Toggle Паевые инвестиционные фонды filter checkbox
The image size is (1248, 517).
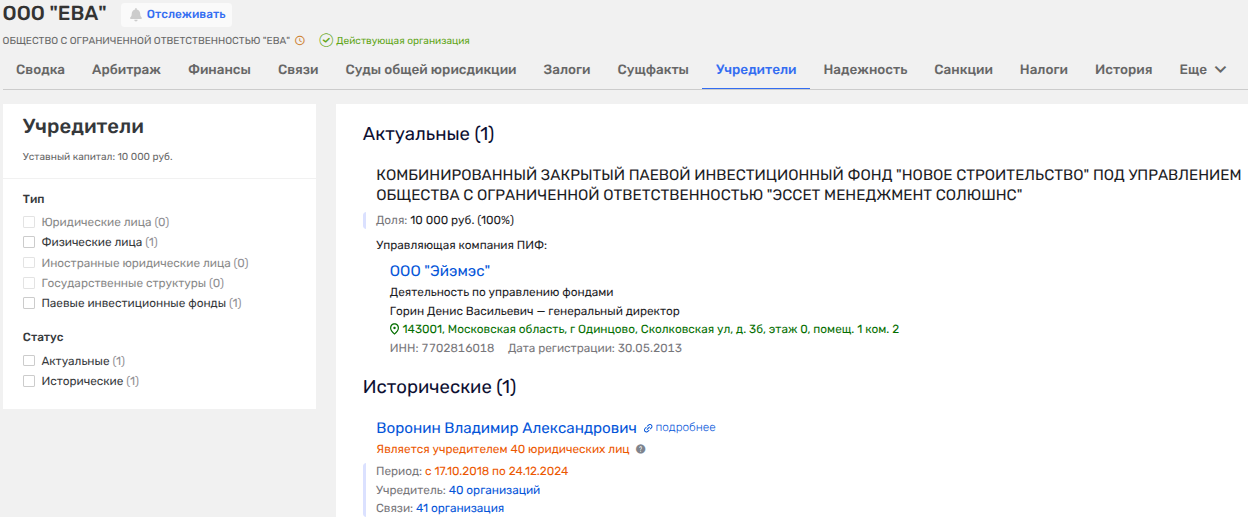pyautogui.click(x=29, y=303)
